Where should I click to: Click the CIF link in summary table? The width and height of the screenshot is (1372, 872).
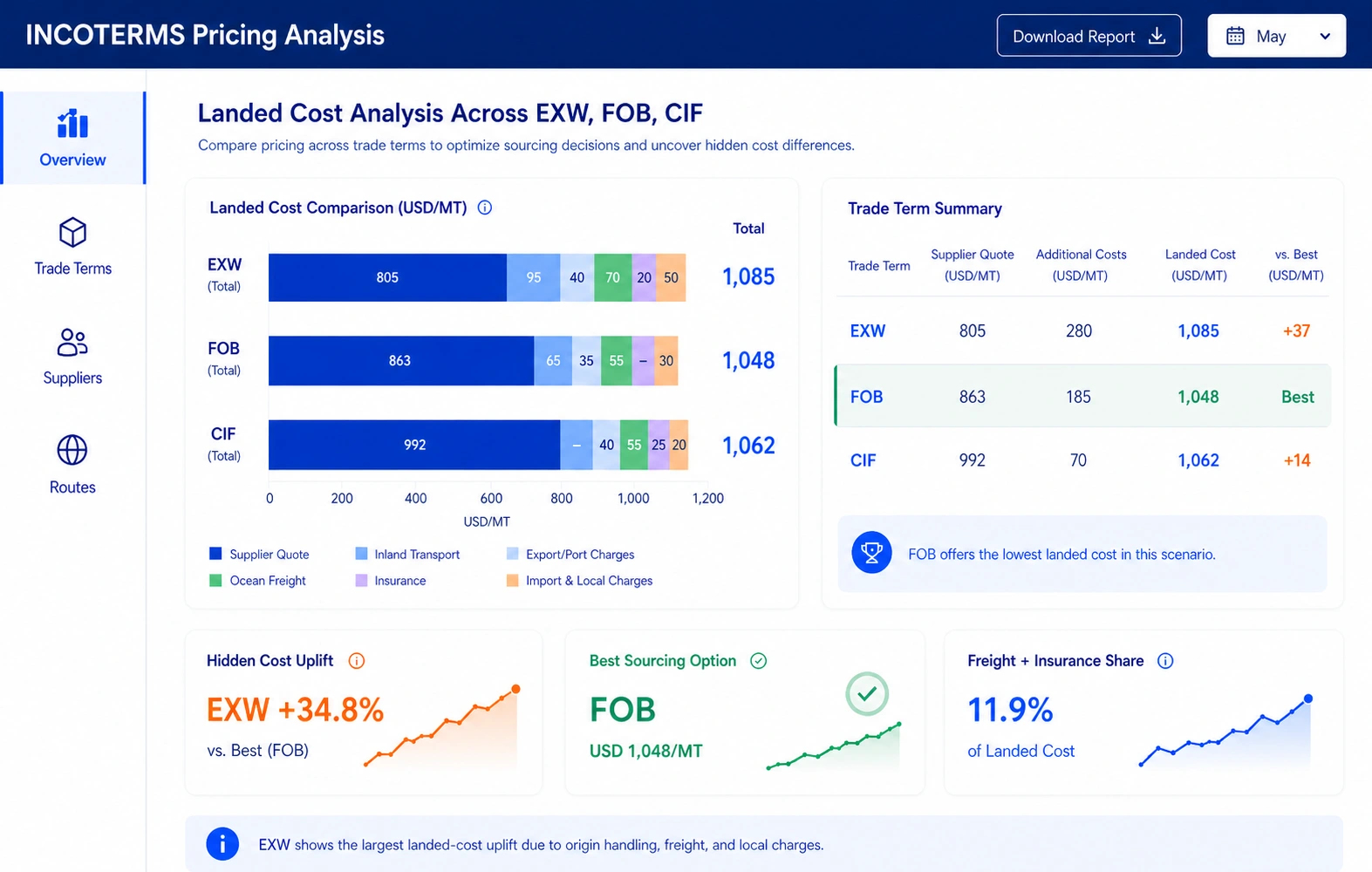click(863, 460)
